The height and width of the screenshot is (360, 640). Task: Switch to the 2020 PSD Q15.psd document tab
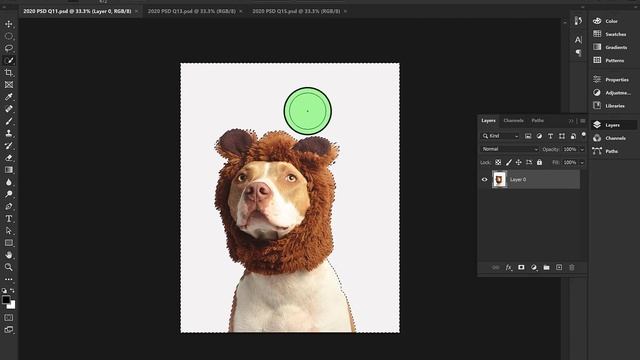(296, 11)
